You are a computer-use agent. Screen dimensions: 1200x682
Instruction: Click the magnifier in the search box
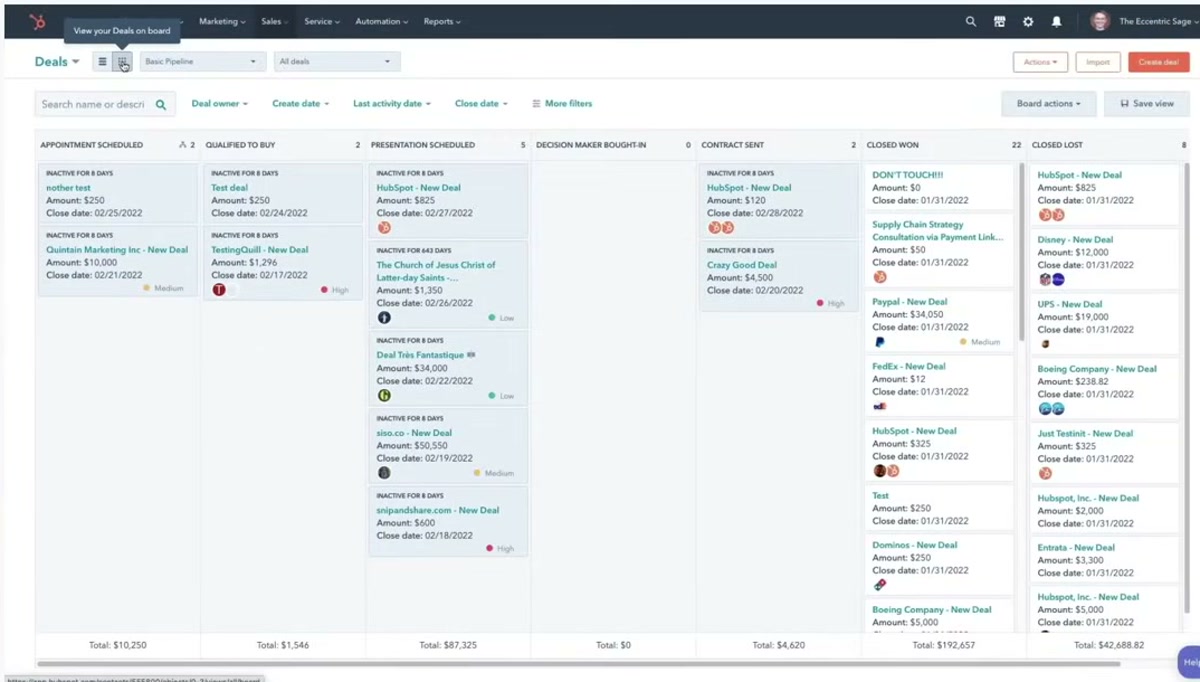[x=161, y=104]
